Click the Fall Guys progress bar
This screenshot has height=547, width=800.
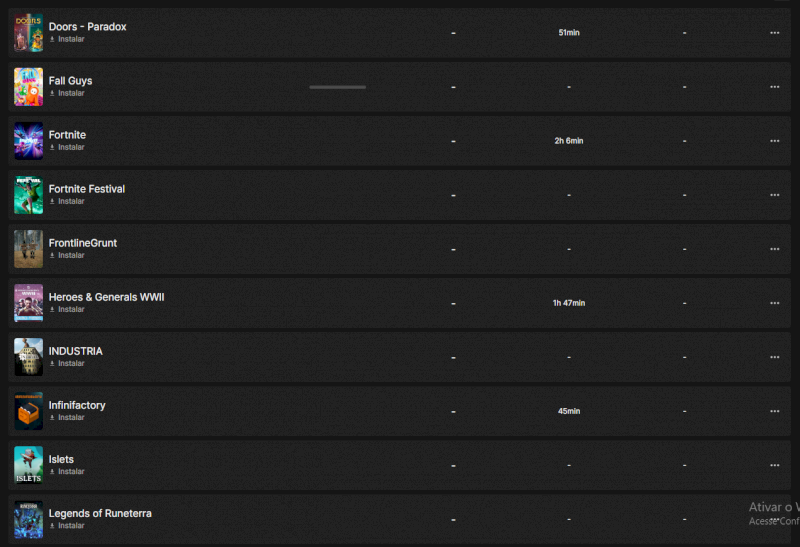[x=337, y=87]
